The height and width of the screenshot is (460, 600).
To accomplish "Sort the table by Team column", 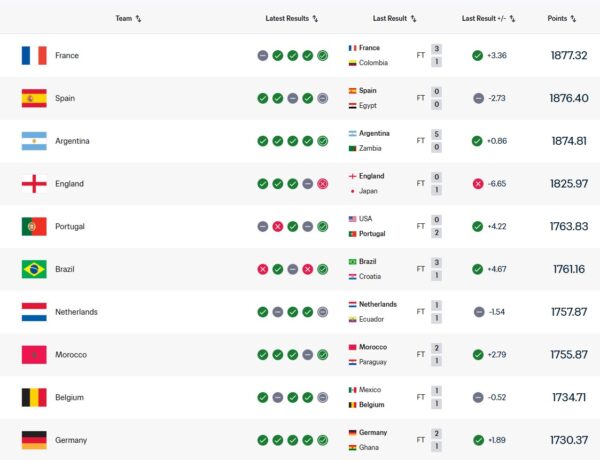I will click(x=128, y=18).
